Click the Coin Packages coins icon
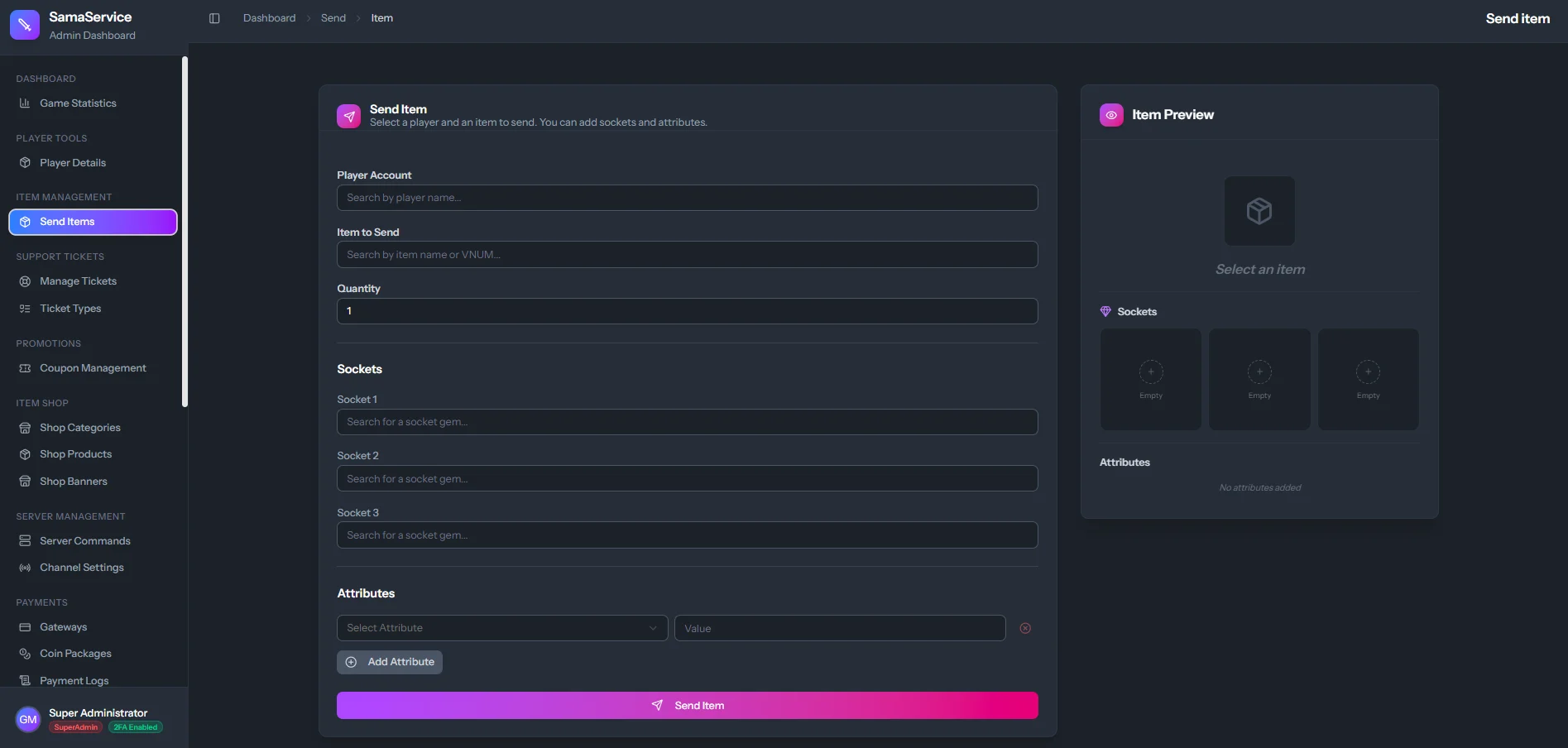This screenshot has height=748, width=1568. [25, 654]
